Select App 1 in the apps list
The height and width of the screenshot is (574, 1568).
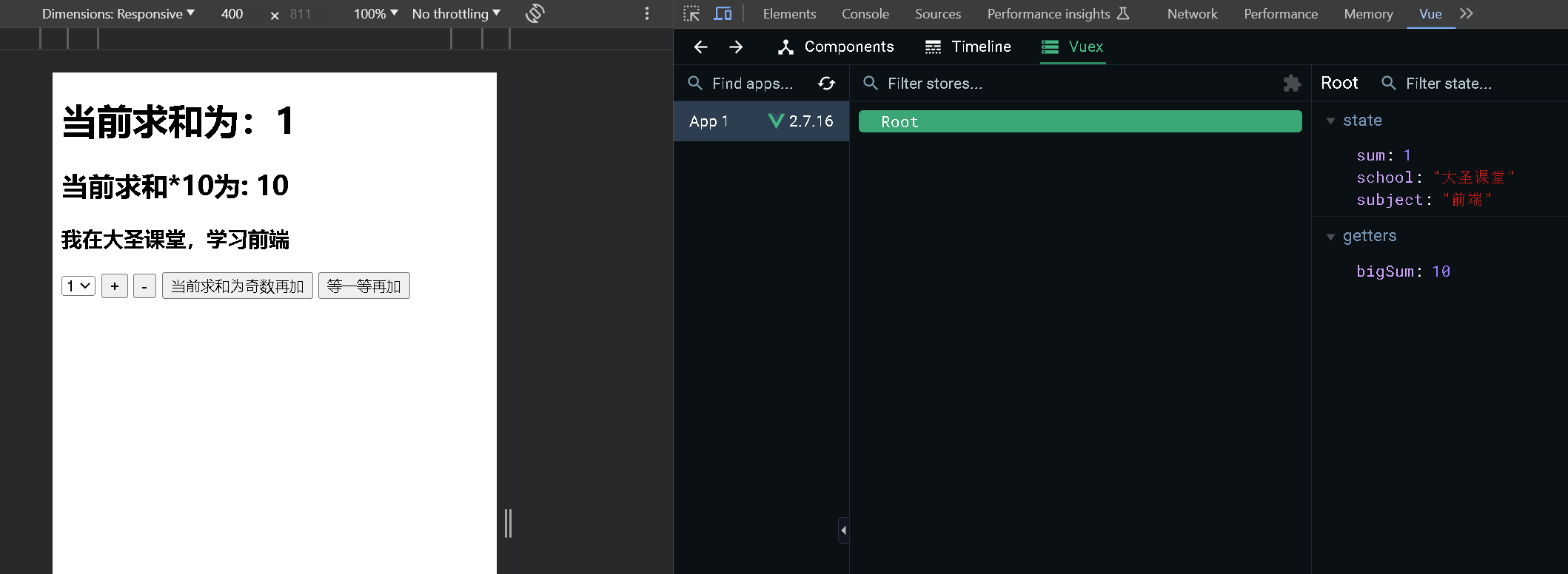[761, 121]
